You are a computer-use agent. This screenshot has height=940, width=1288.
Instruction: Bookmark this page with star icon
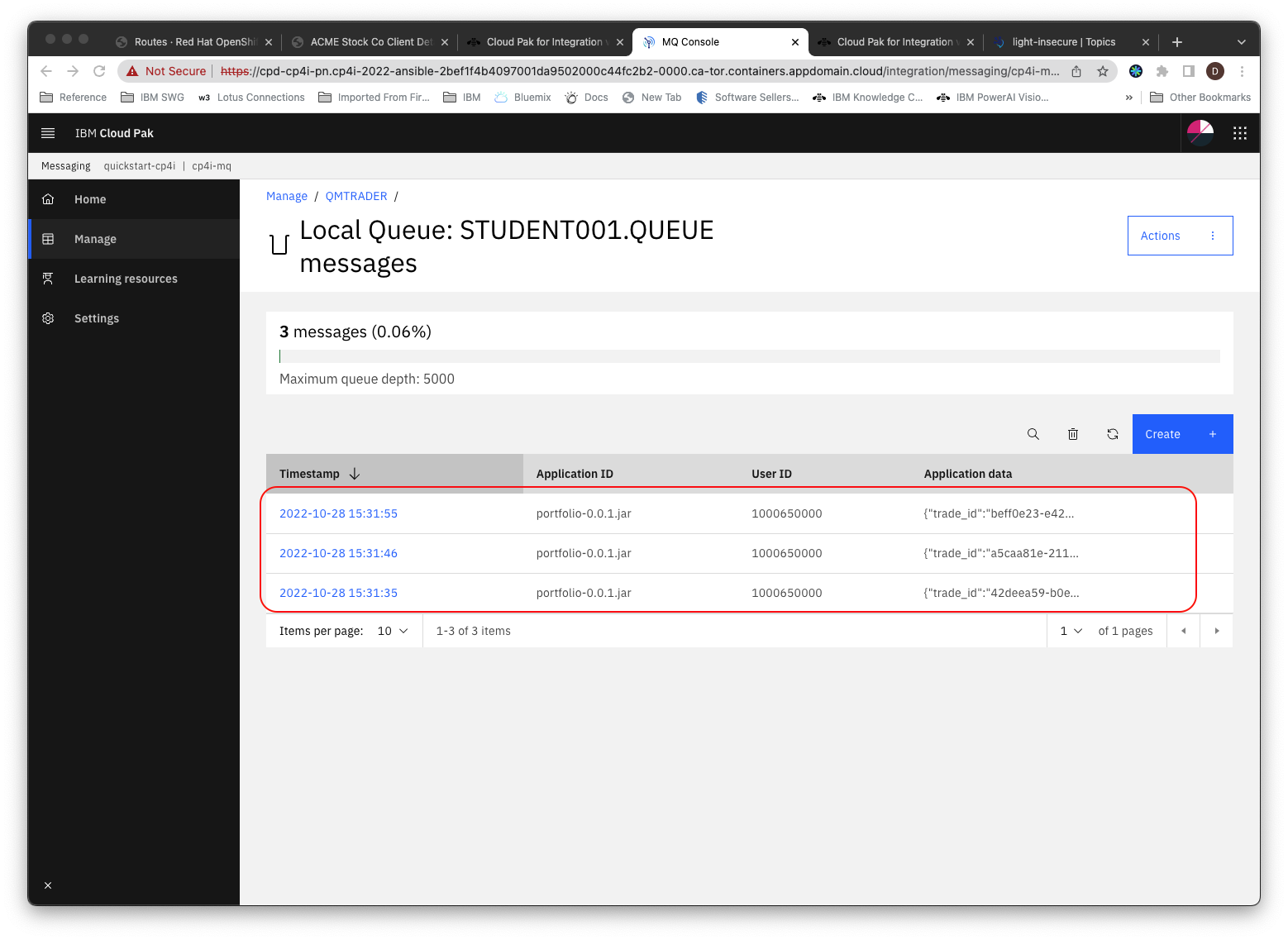pyautogui.click(x=1102, y=71)
